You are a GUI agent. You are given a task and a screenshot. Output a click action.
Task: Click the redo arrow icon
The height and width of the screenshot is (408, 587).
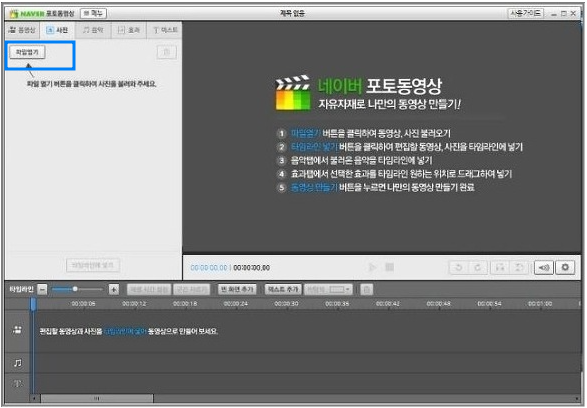[477, 267]
